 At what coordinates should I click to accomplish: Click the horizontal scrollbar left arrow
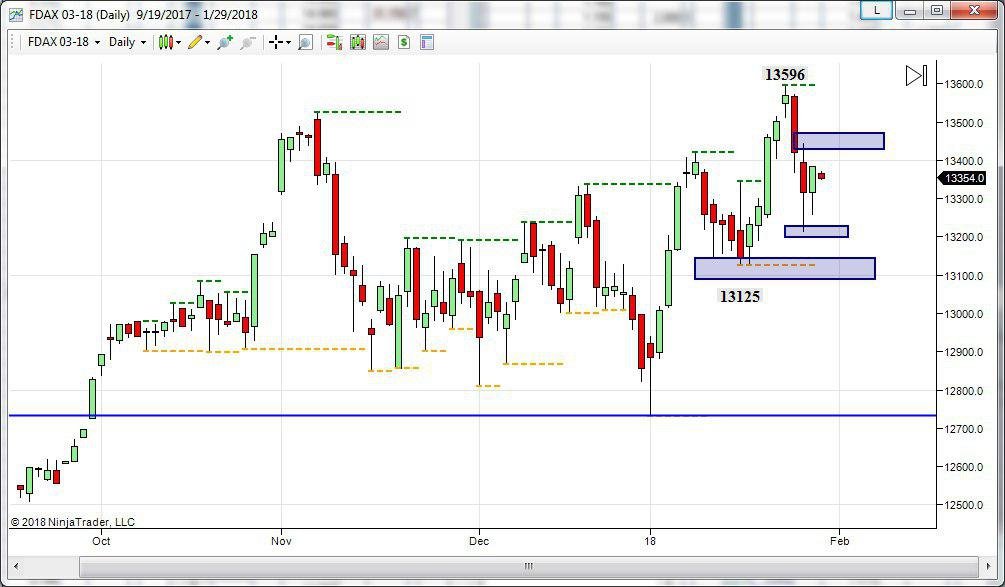coord(16,566)
